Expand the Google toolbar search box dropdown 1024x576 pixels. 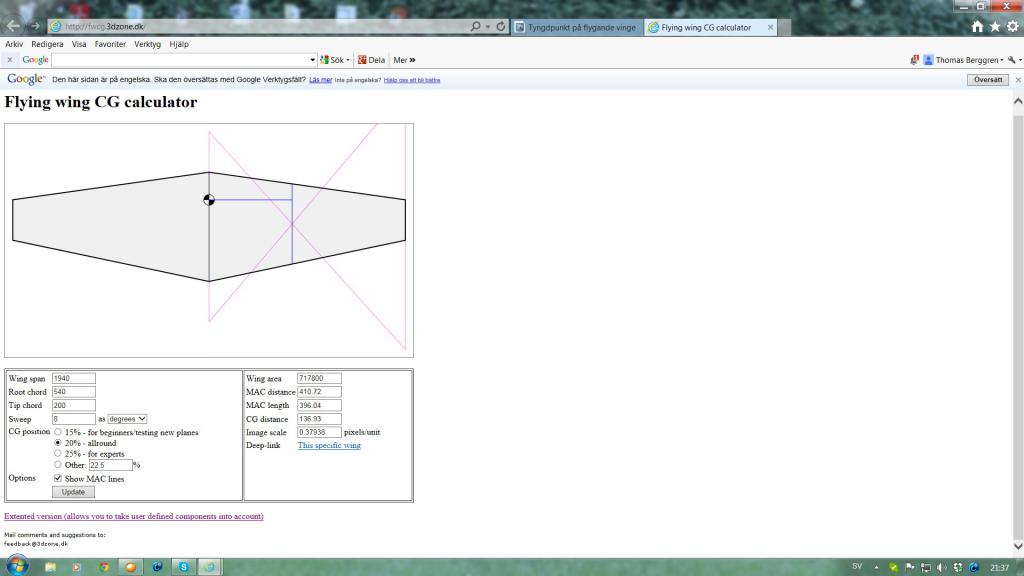pos(313,60)
